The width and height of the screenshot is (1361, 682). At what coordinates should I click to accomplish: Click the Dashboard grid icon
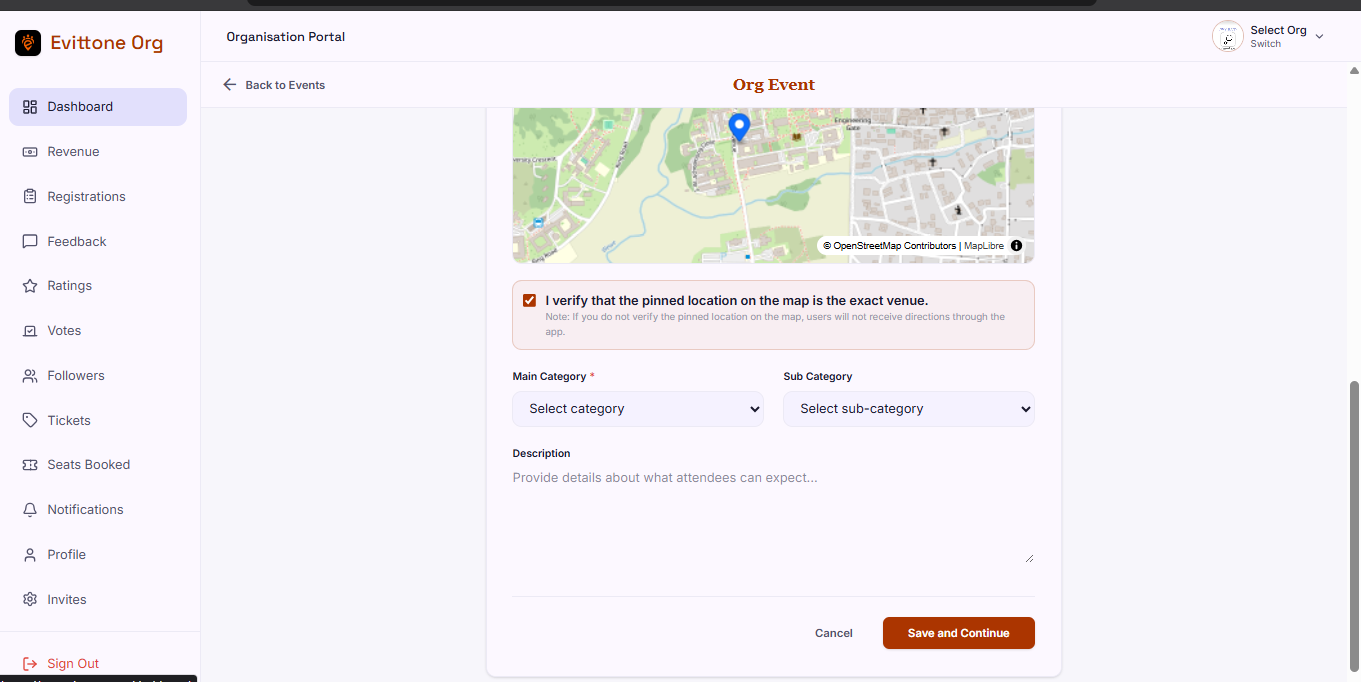[x=30, y=107]
